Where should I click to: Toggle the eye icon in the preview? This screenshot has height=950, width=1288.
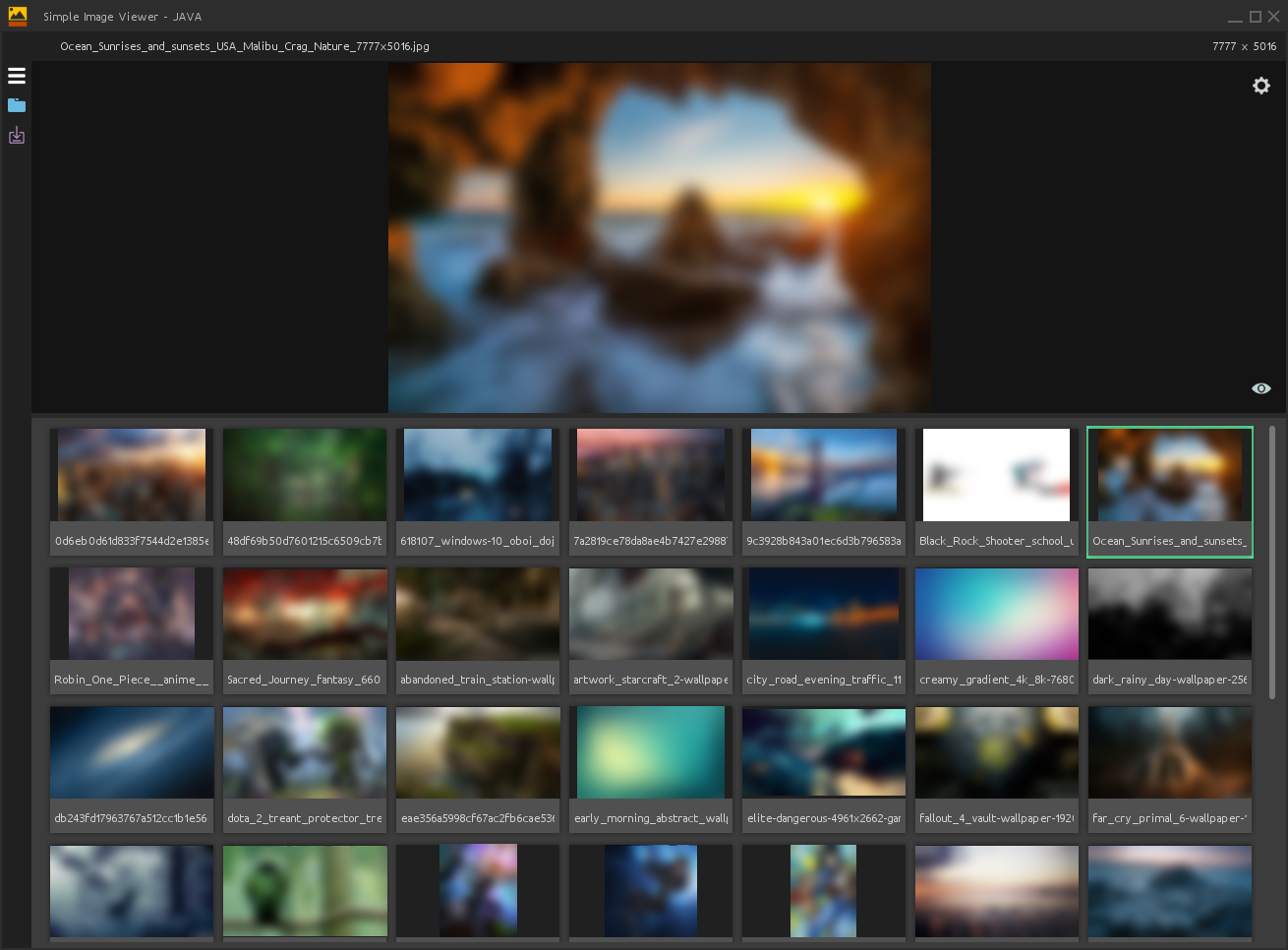coord(1261,388)
